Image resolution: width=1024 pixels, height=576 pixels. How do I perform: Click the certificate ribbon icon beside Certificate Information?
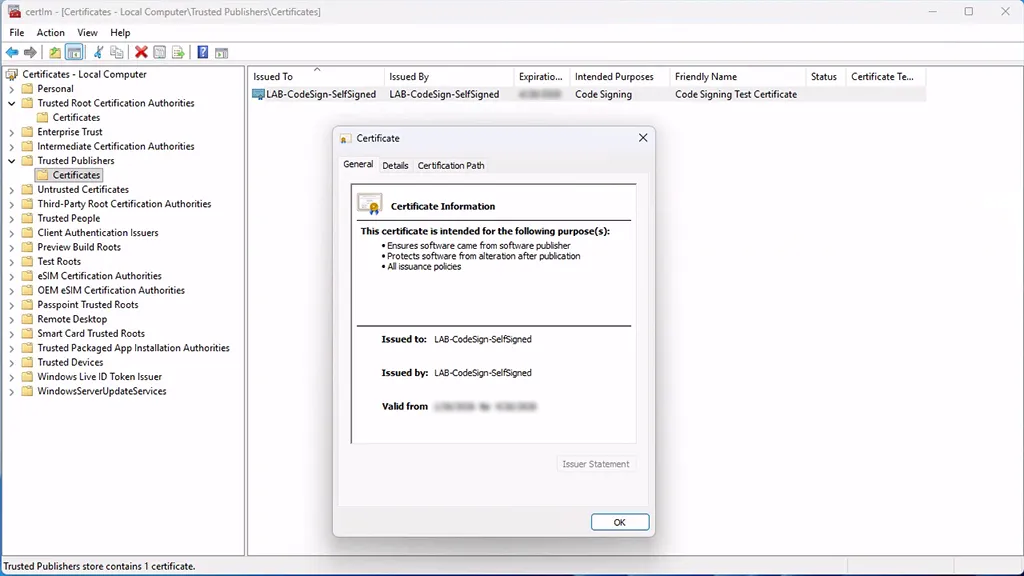click(x=370, y=204)
